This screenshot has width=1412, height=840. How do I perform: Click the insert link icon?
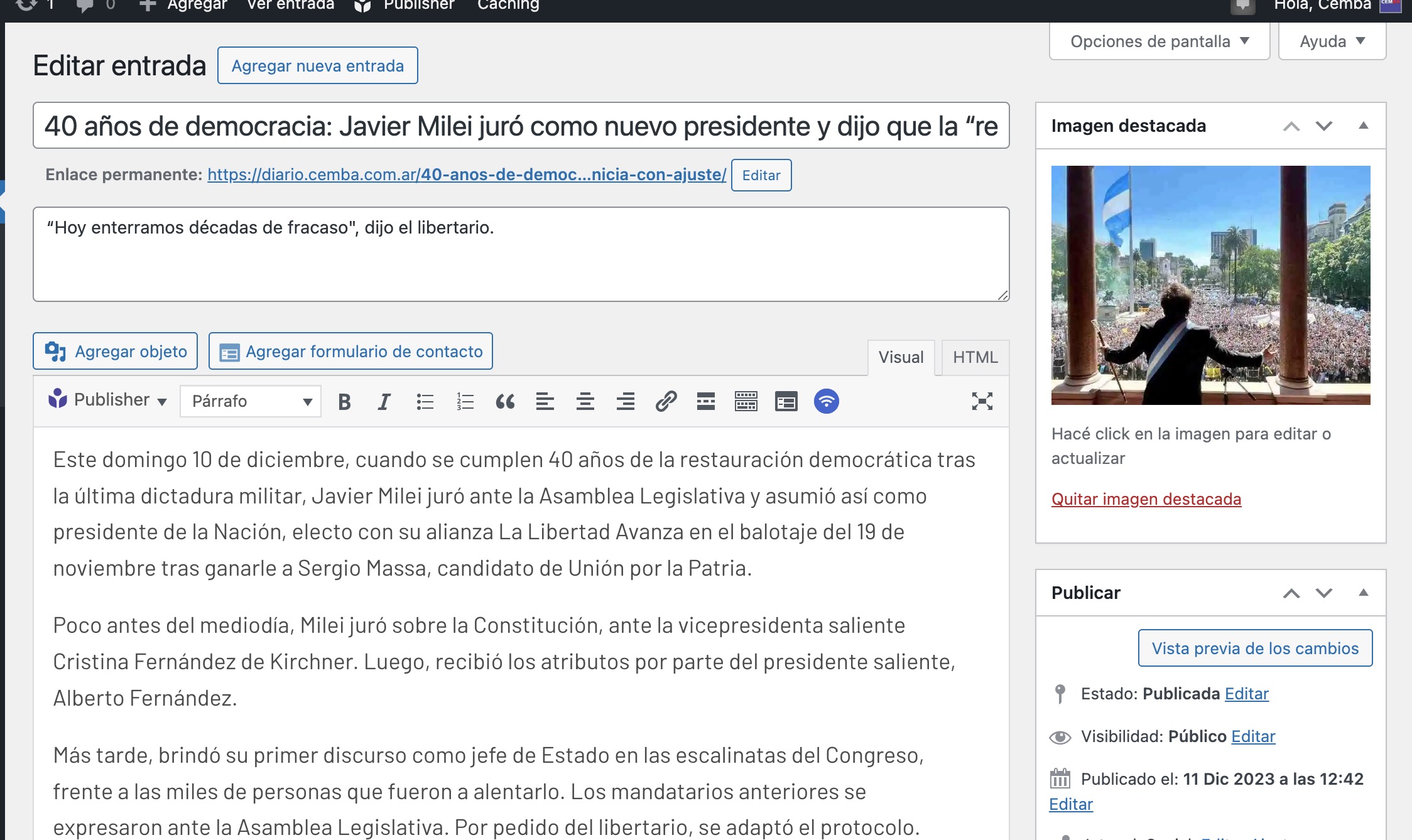(x=665, y=401)
